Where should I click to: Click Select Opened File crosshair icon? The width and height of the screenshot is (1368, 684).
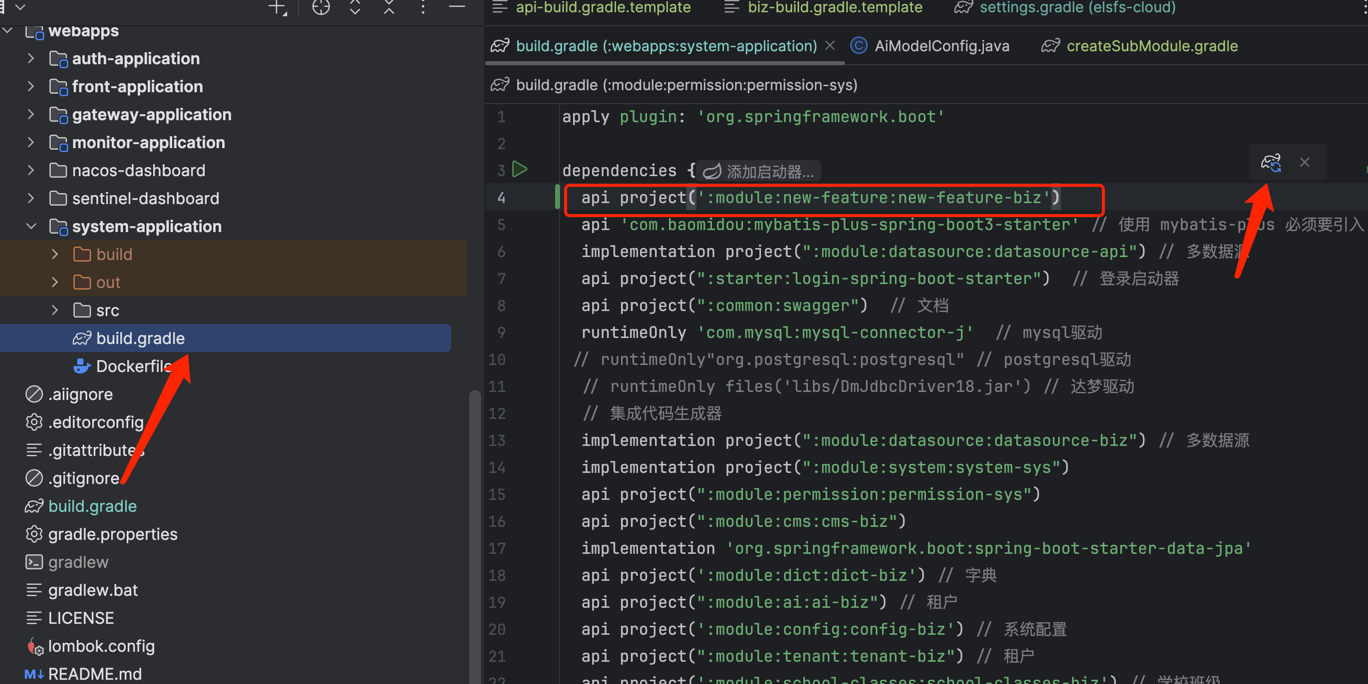tap(321, 8)
